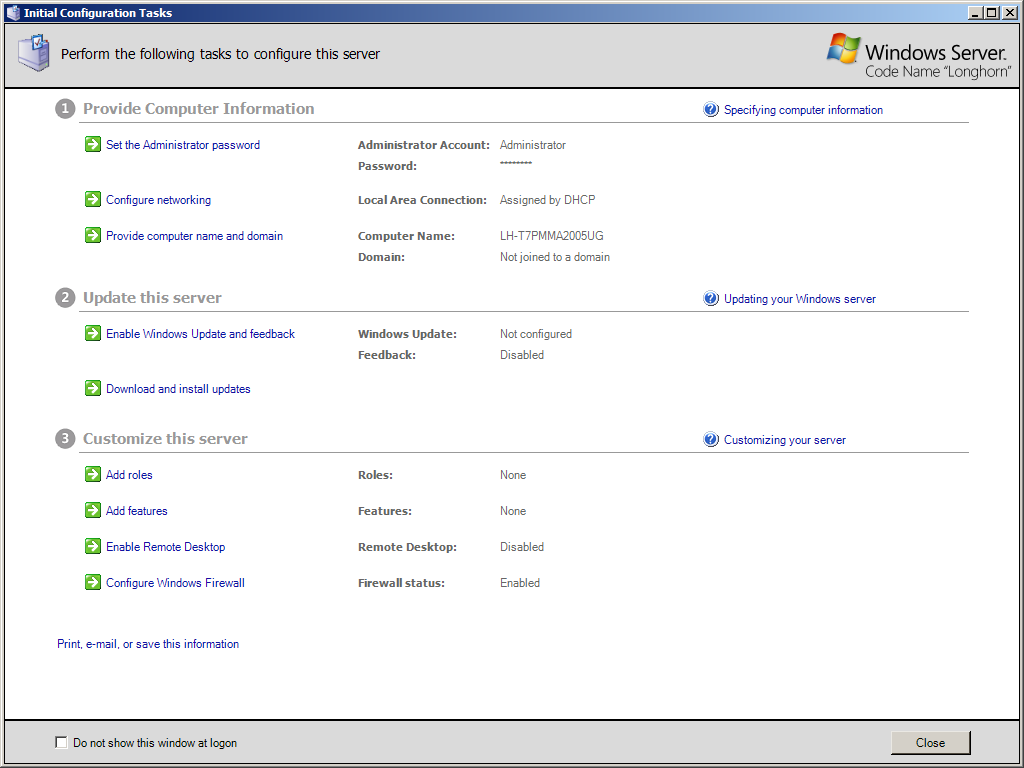Maximize the Initial Configuration Tasks window
Viewport: 1024px width, 768px height.
(x=991, y=13)
